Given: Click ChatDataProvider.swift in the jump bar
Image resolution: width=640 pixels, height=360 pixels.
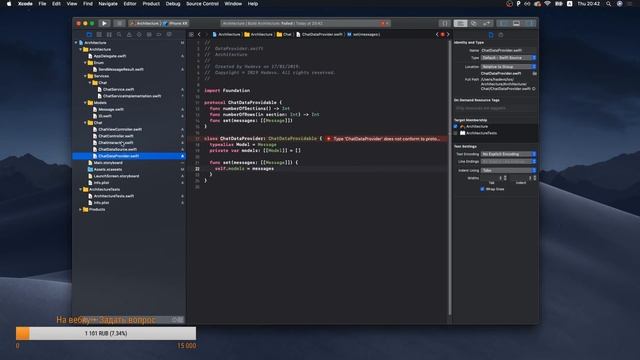Looking at the screenshot, I should tap(319, 34).
